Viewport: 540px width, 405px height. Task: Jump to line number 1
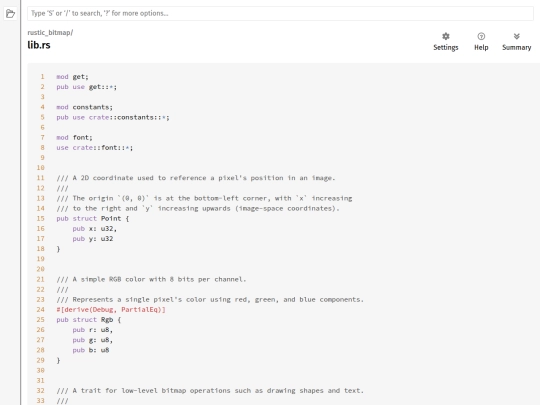coord(42,77)
